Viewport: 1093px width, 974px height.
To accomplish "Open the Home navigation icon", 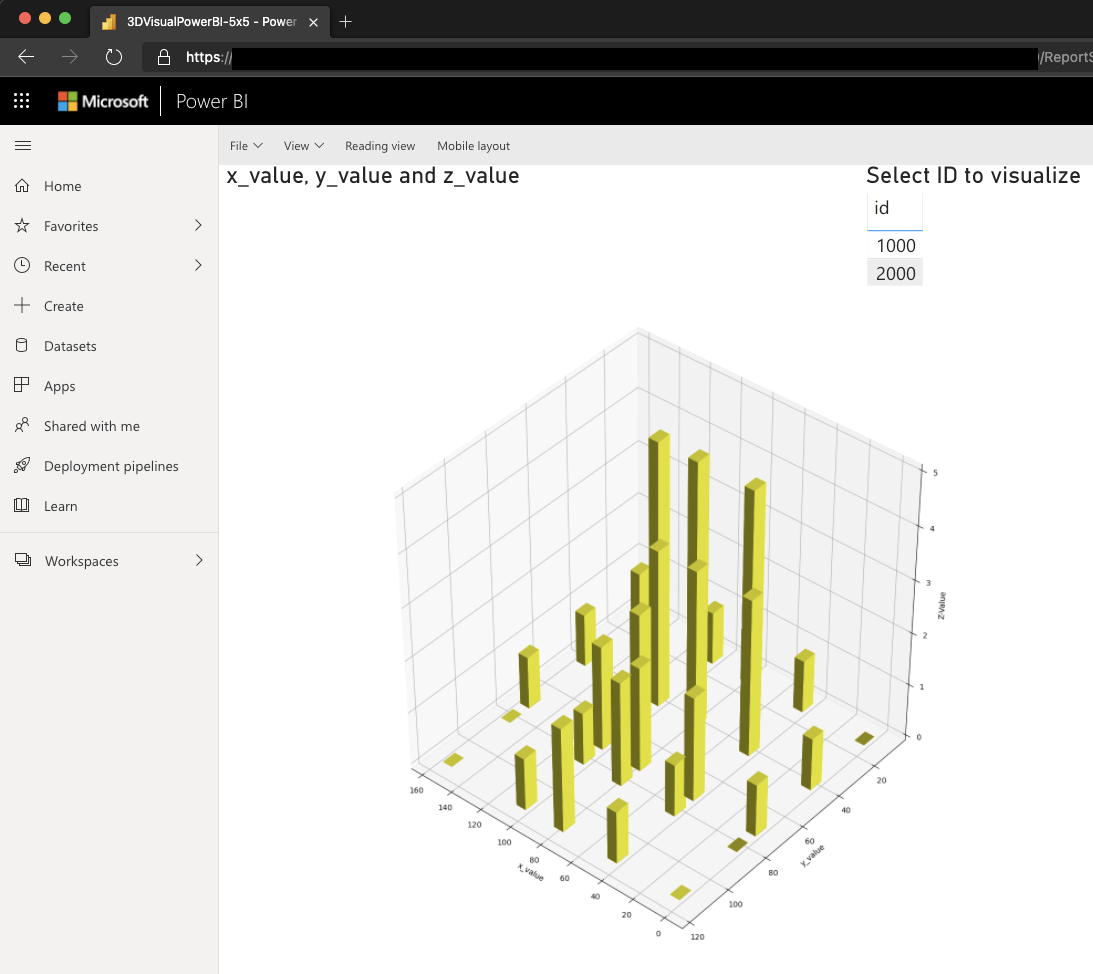I will 22,186.
